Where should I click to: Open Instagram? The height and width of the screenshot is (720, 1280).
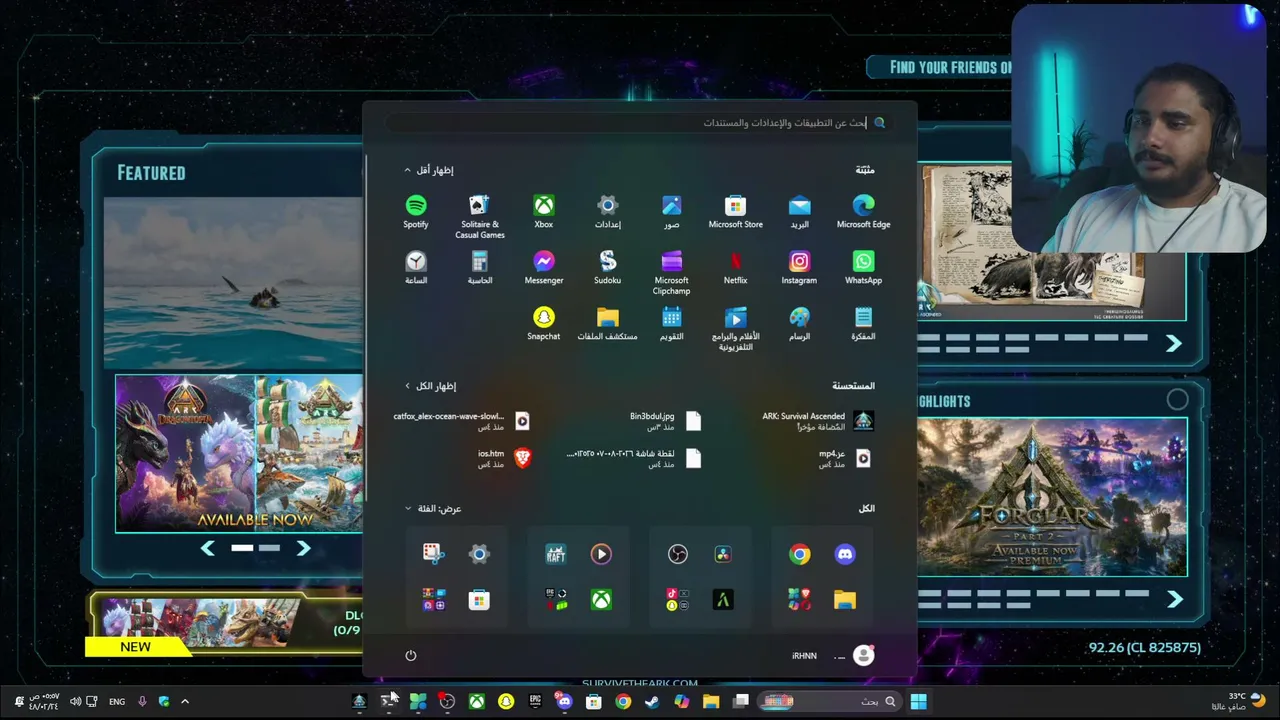tap(799, 268)
